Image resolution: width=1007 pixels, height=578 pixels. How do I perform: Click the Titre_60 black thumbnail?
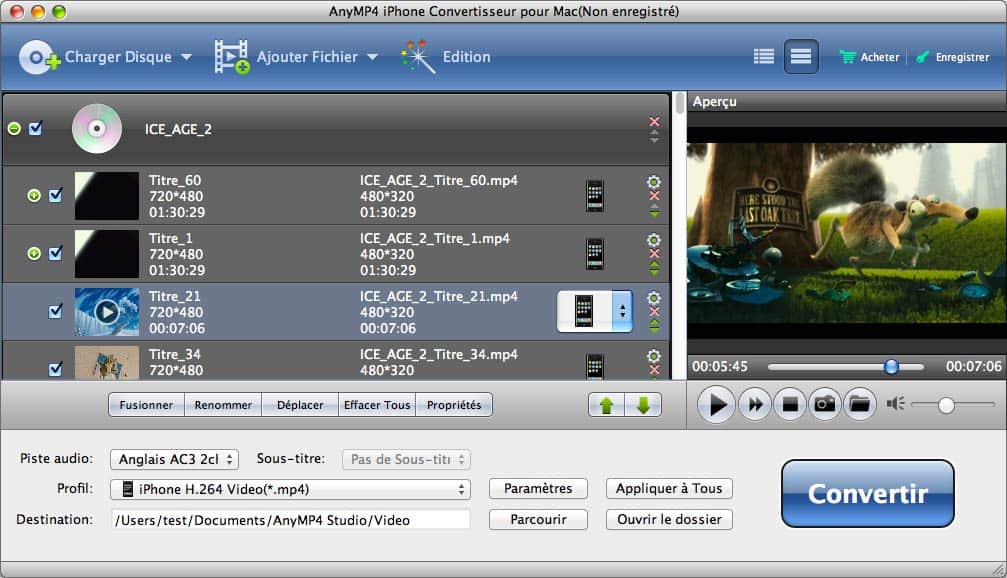pos(107,196)
